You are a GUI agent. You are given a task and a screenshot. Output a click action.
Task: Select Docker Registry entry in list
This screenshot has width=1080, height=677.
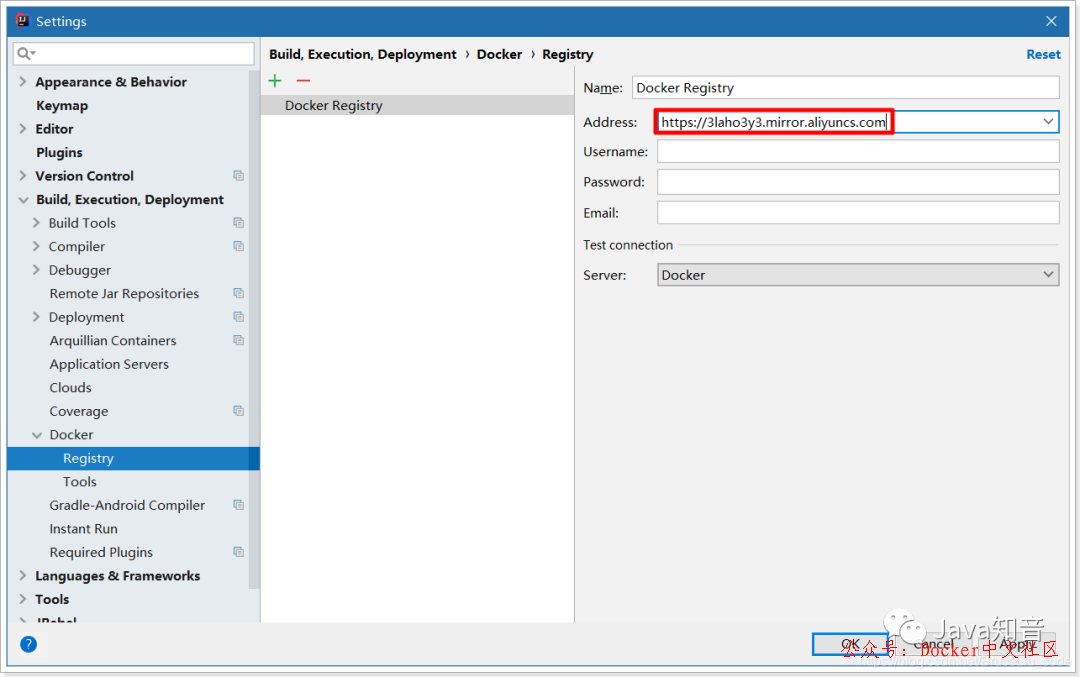[x=334, y=105]
